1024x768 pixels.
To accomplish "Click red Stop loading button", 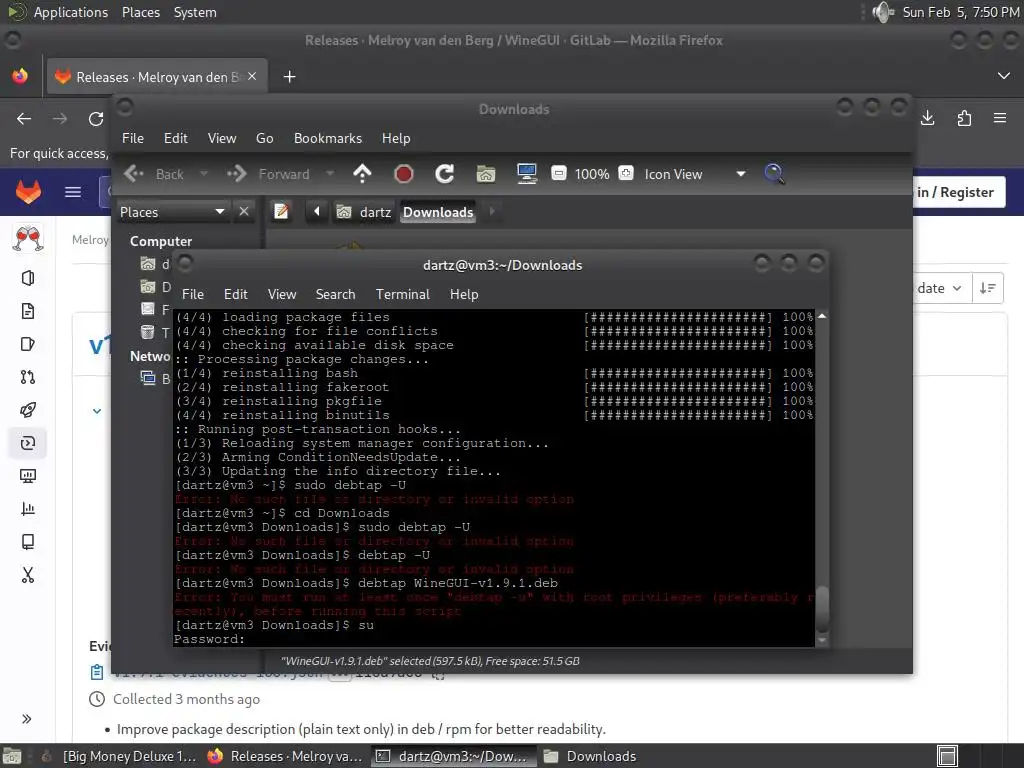I will tap(404, 174).
